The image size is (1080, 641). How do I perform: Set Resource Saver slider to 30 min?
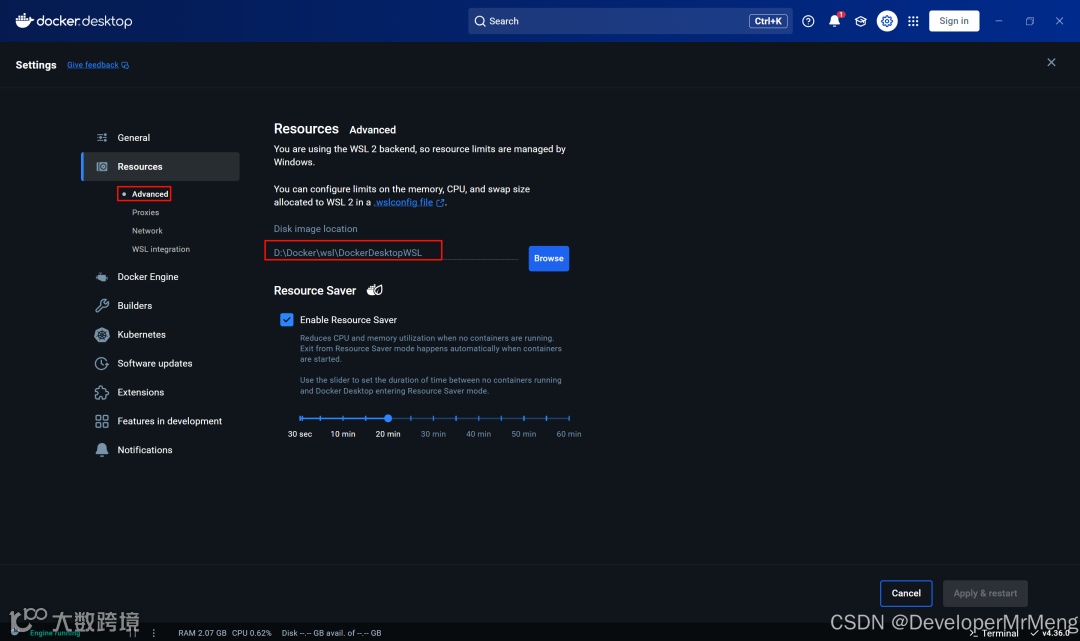(433, 418)
